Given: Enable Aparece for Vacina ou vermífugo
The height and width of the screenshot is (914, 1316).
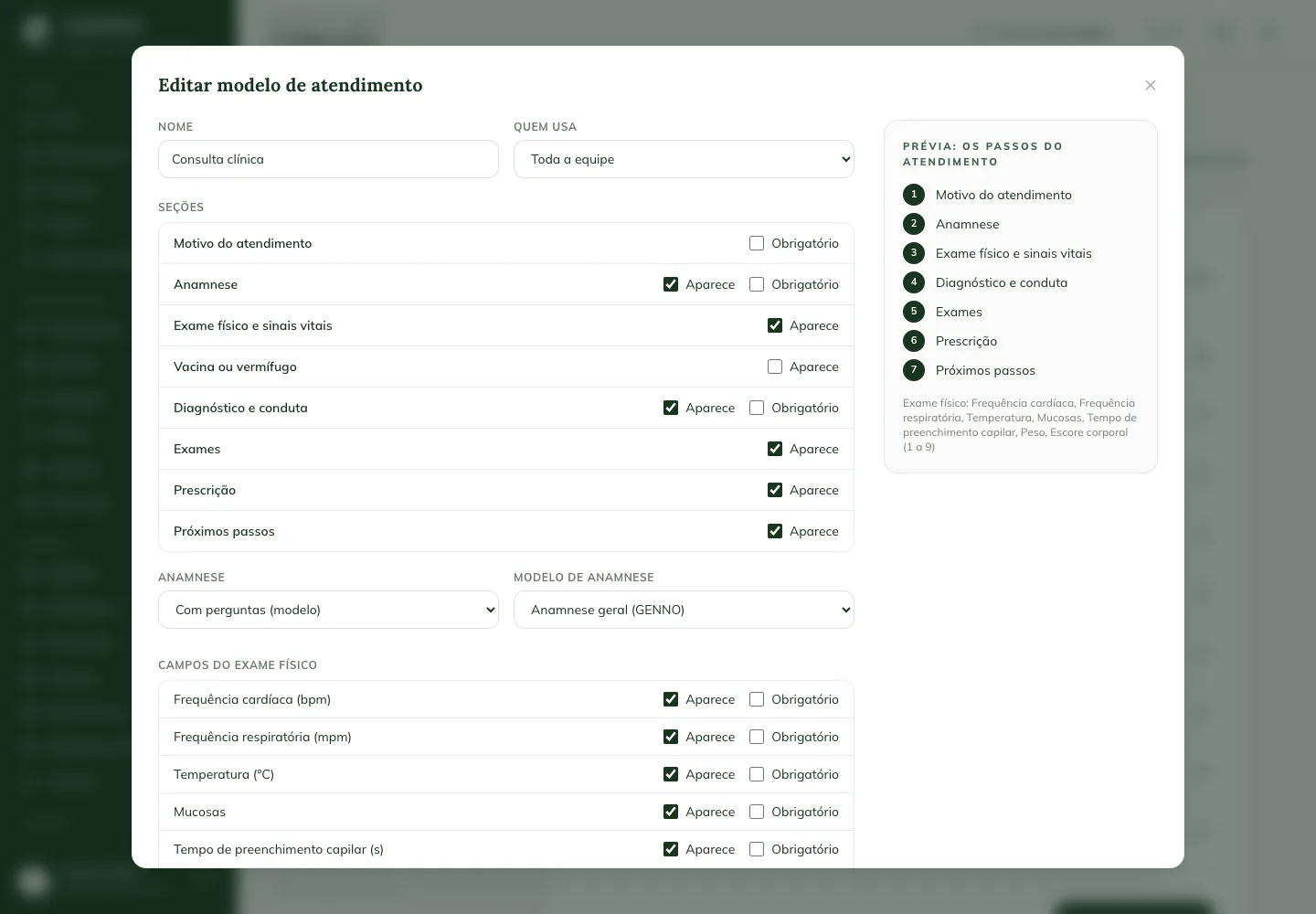Looking at the screenshot, I should click(775, 367).
